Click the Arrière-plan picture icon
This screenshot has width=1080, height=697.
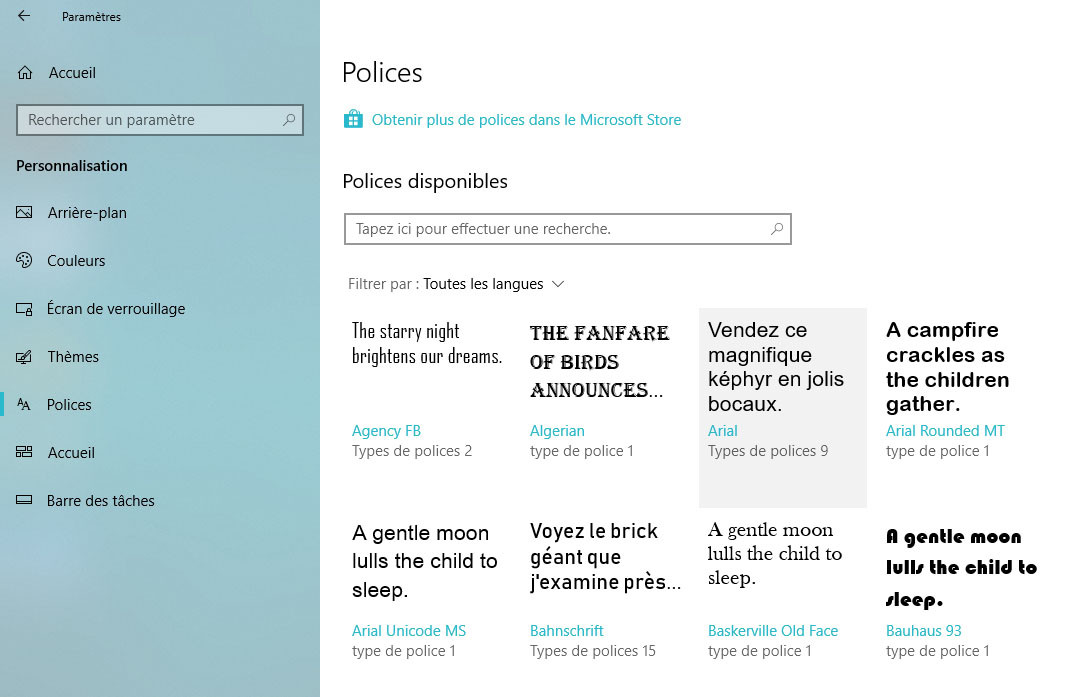pyautogui.click(x=24, y=212)
